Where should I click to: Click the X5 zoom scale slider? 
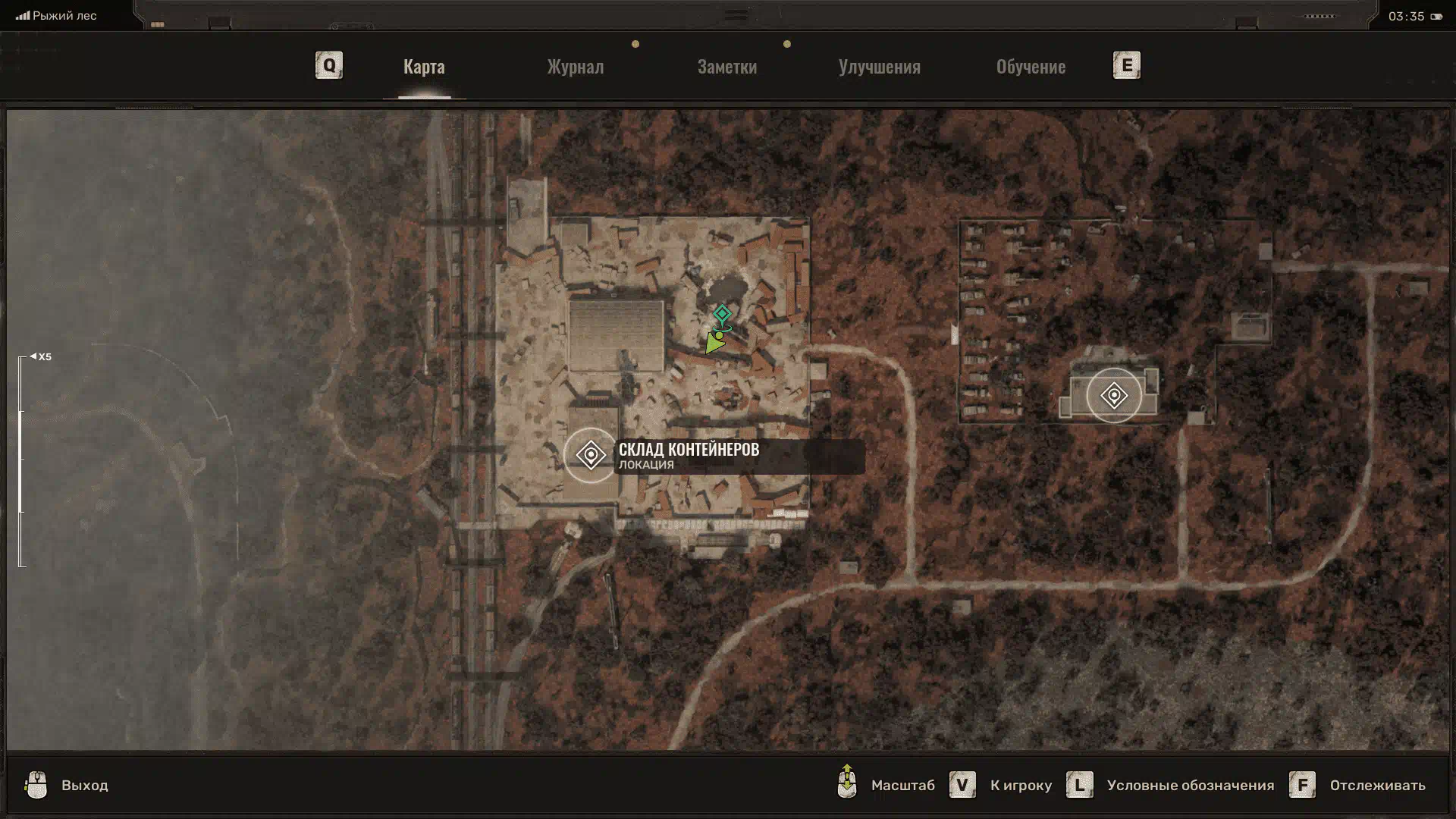(21, 461)
